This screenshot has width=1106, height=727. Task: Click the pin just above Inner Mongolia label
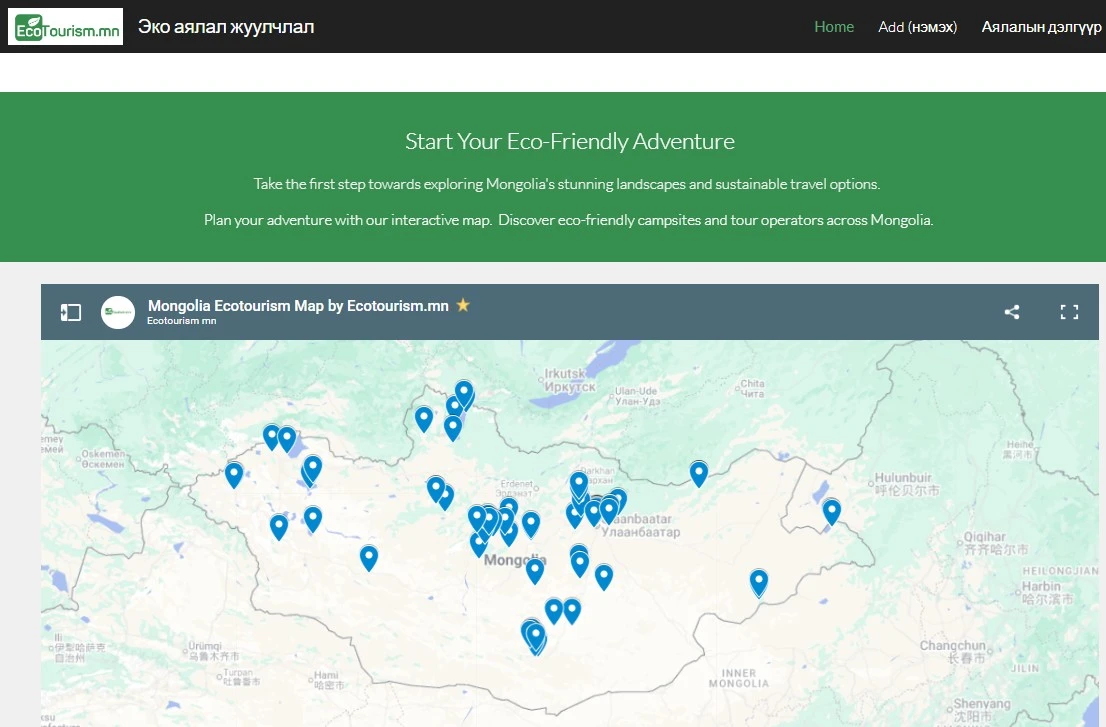(758, 583)
